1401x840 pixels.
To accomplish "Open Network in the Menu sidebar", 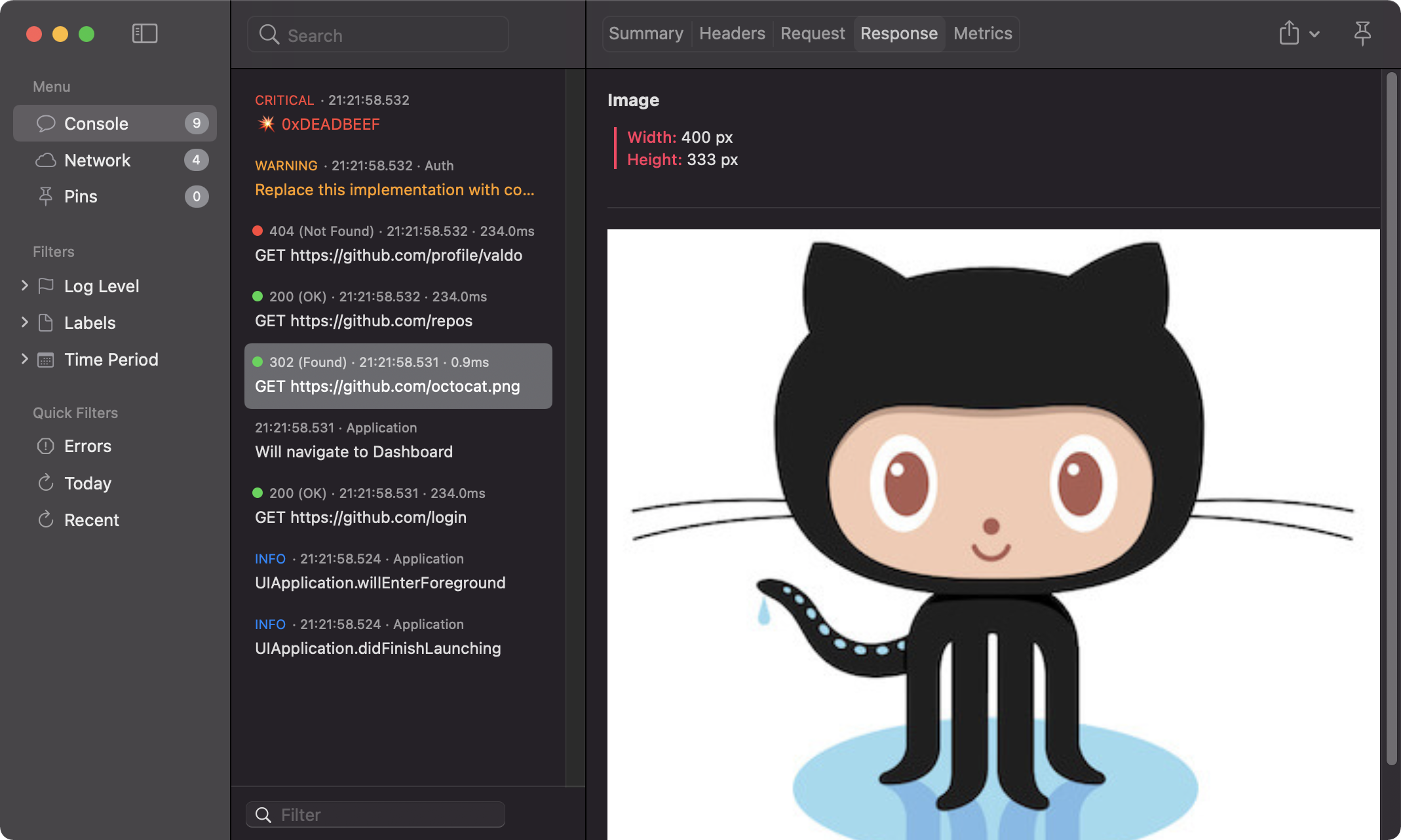I will [x=115, y=160].
